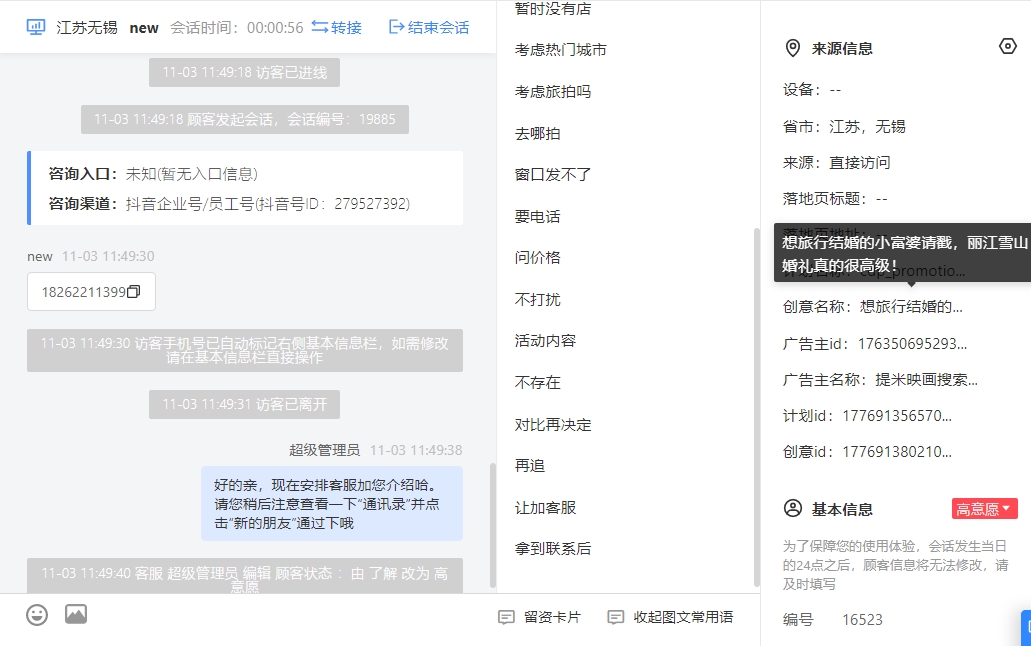Viewport: 1031px width, 646px height.
Task: Open 留资卡片 card option
Action: [540, 617]
